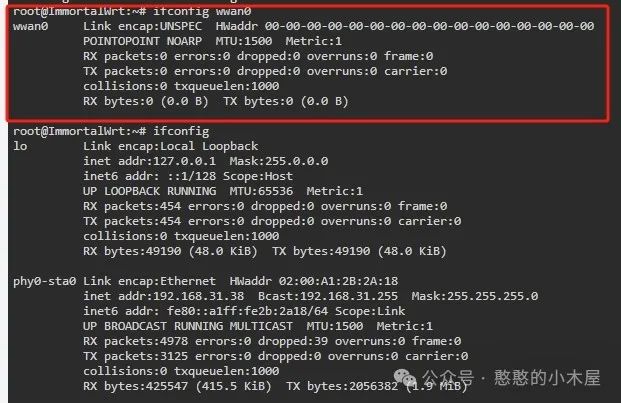This screenshot has height=403, width=621.
Task: Click the broadcast address 192.168.31.255
Action: point(349,296)
